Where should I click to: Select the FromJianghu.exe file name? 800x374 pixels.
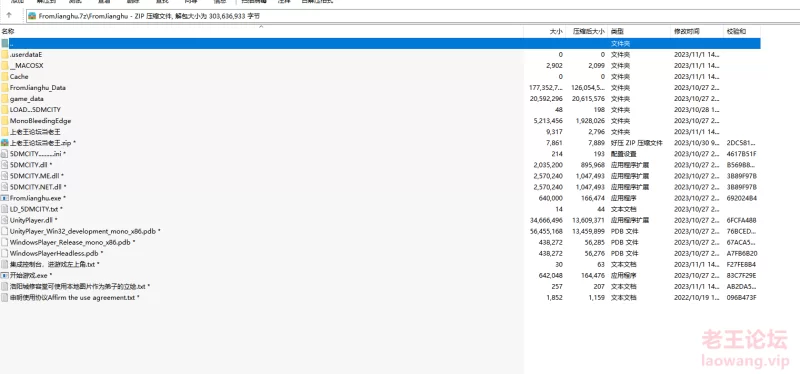click(x=38, y=198)
